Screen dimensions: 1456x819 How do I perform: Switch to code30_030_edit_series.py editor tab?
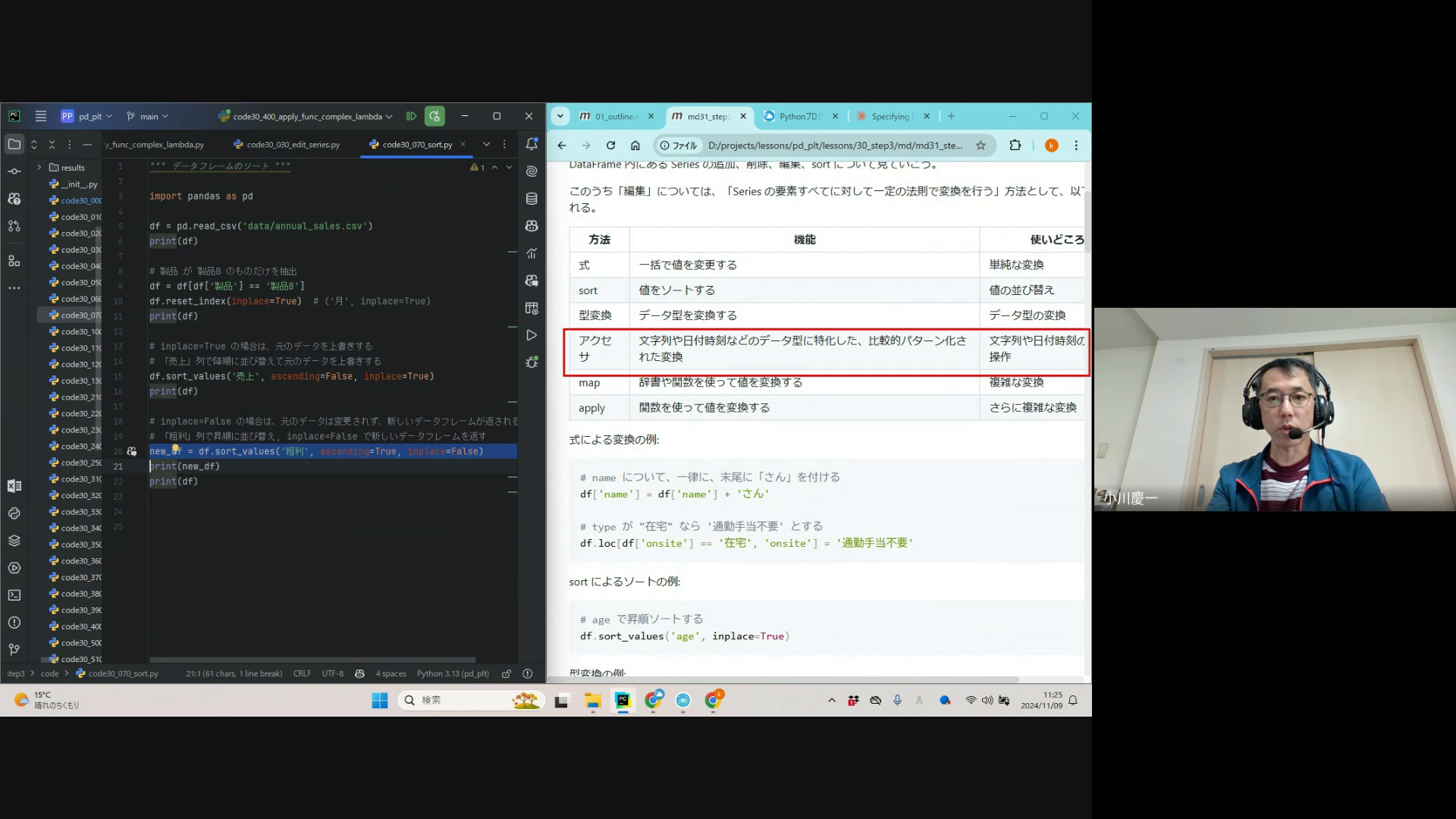293,144
